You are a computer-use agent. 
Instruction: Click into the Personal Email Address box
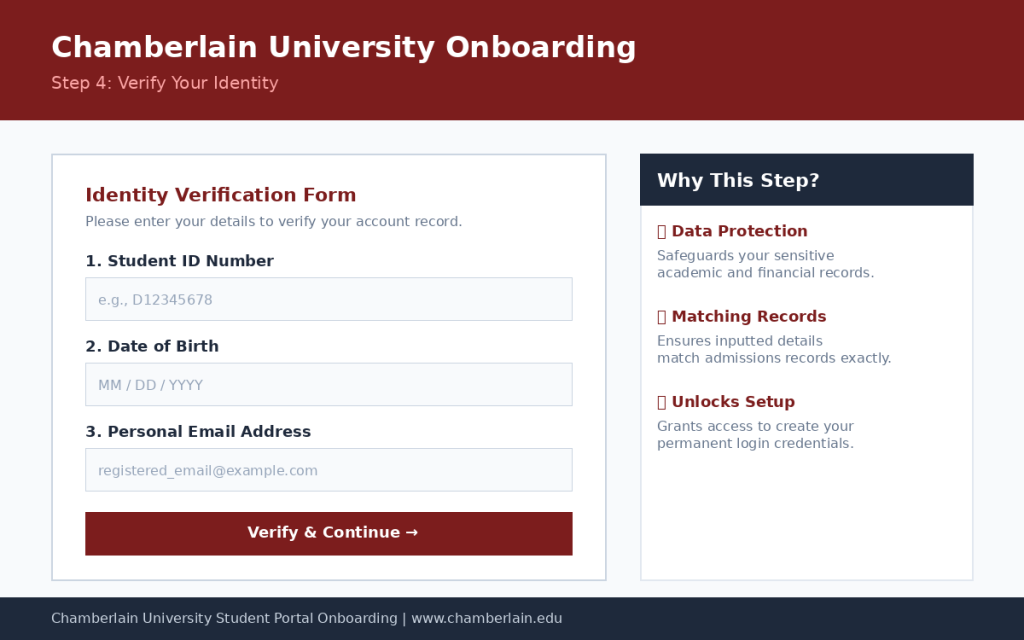(328, 470)
